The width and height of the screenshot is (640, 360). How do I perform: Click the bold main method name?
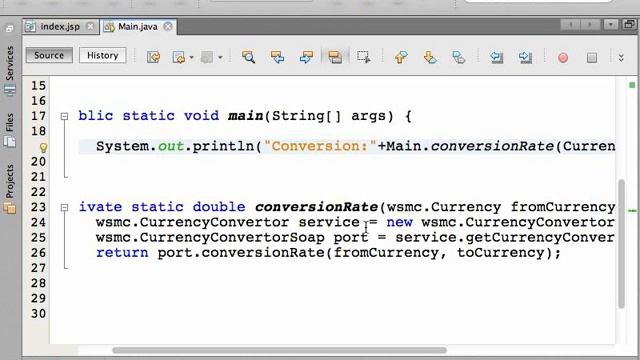246,116
